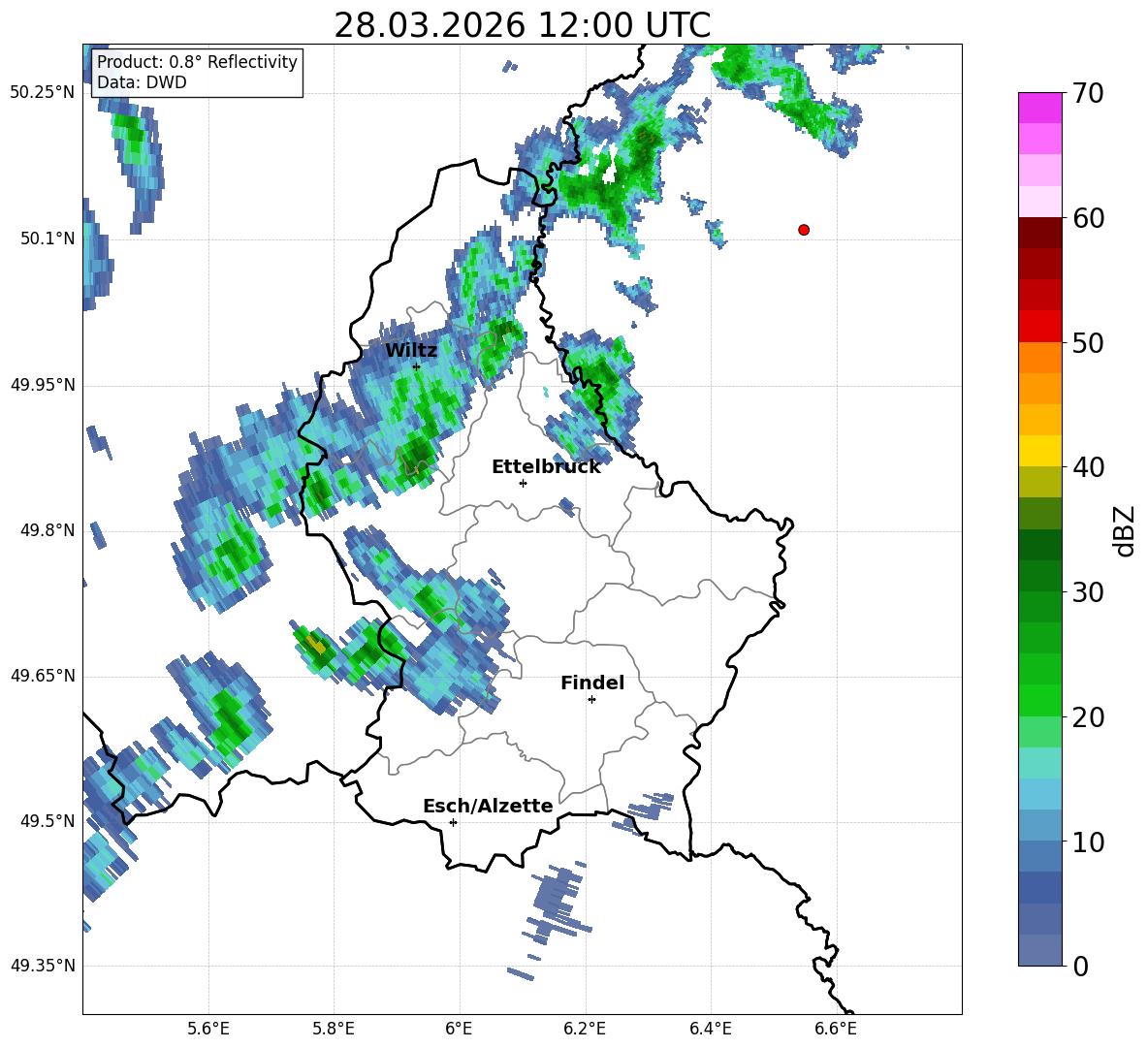Click the magenta top colorbar segment

pyautogui.click(x=1039, y=108)
